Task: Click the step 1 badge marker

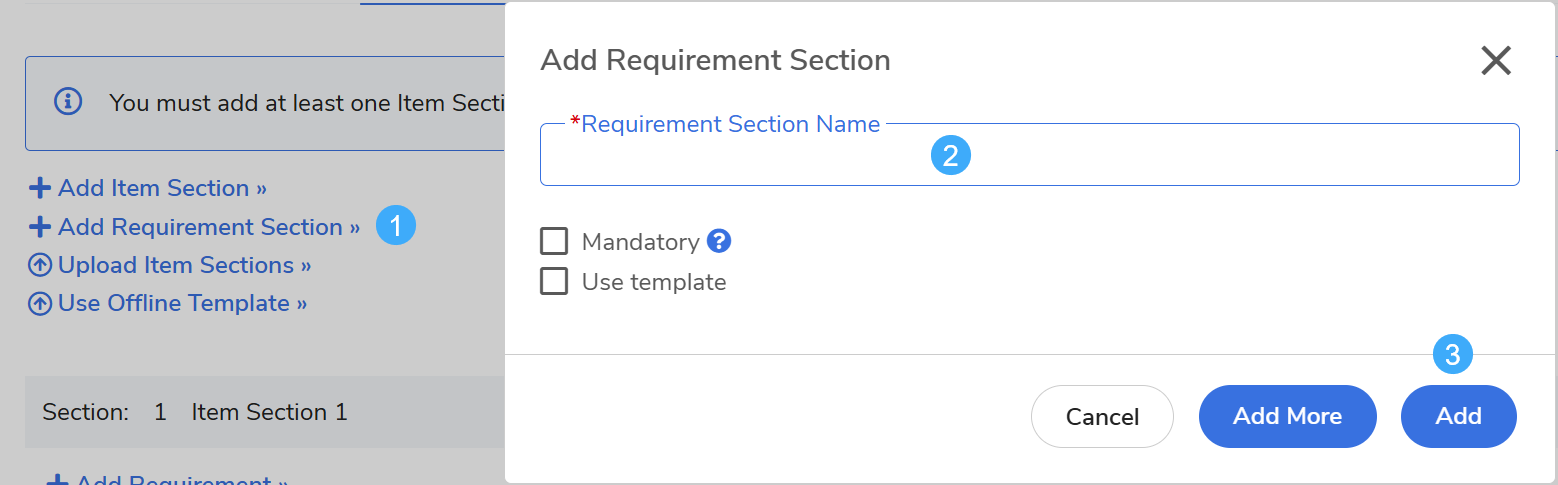Action: click(396, 226)
